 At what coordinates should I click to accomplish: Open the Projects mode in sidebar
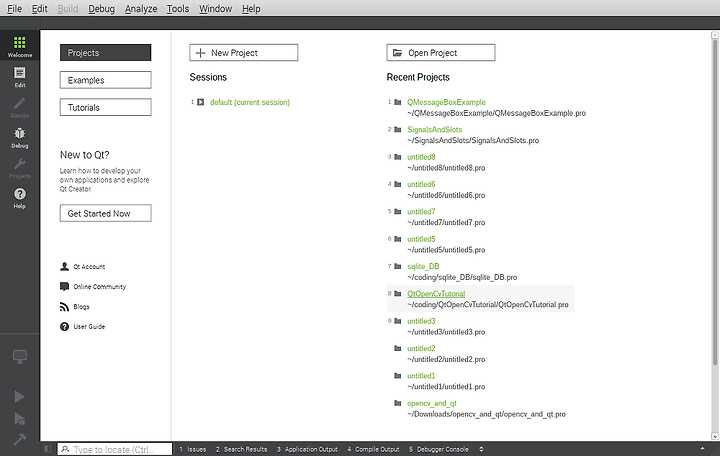tap(20, 168)
